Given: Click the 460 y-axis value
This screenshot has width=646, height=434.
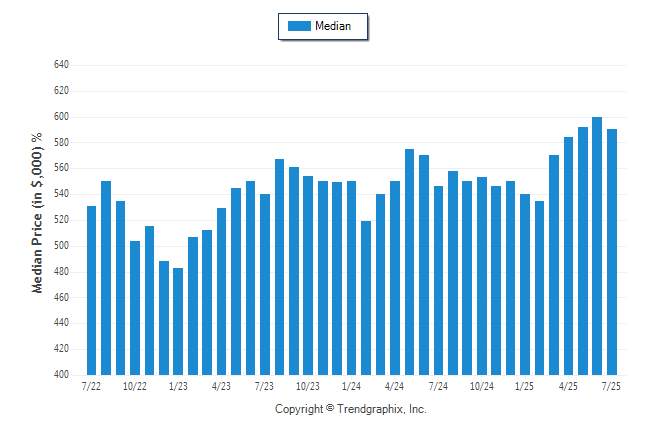Looking at the screenshot, I should point(61,297).
